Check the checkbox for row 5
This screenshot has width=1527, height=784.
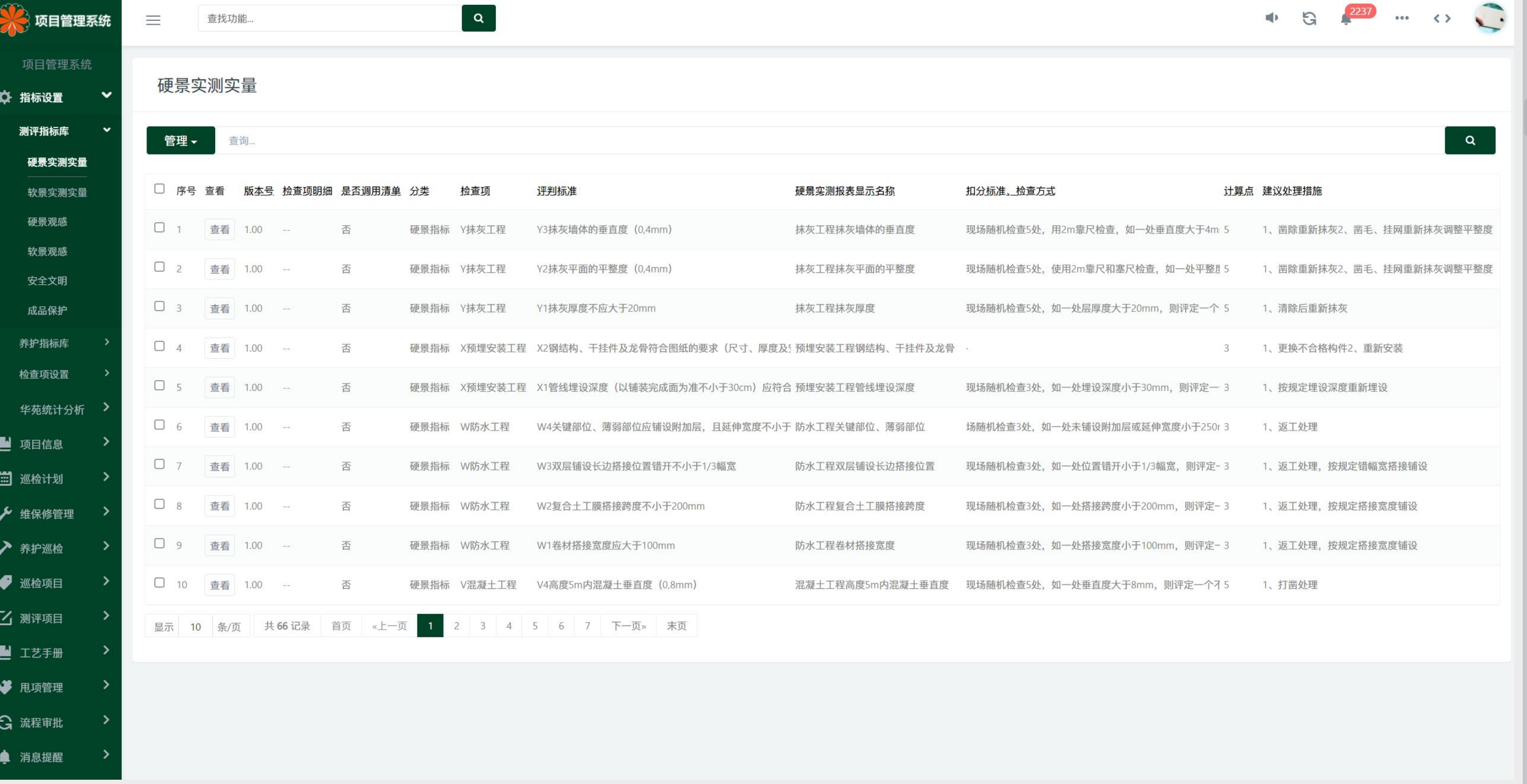(159, 386)
